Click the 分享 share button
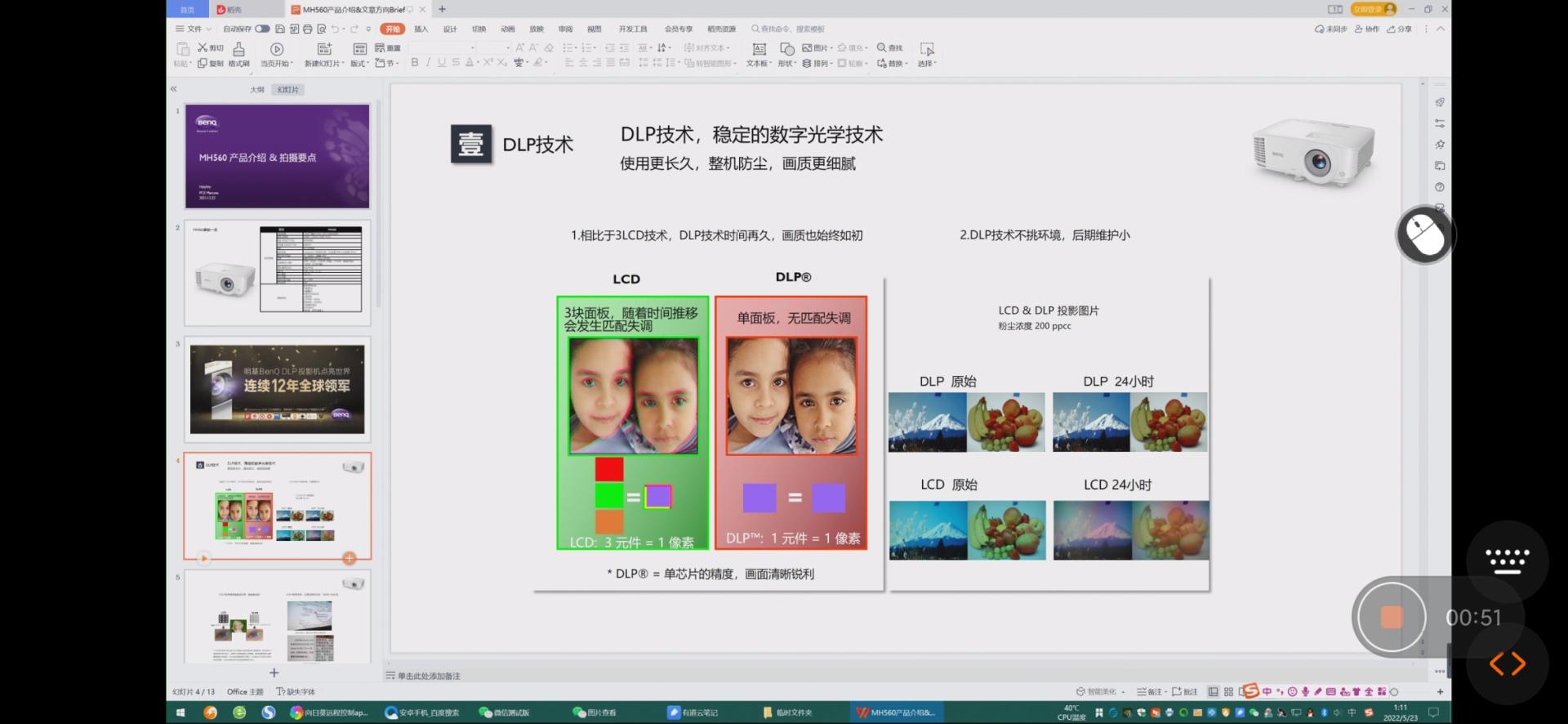The image size is (1568, 724). [1399, 29]
